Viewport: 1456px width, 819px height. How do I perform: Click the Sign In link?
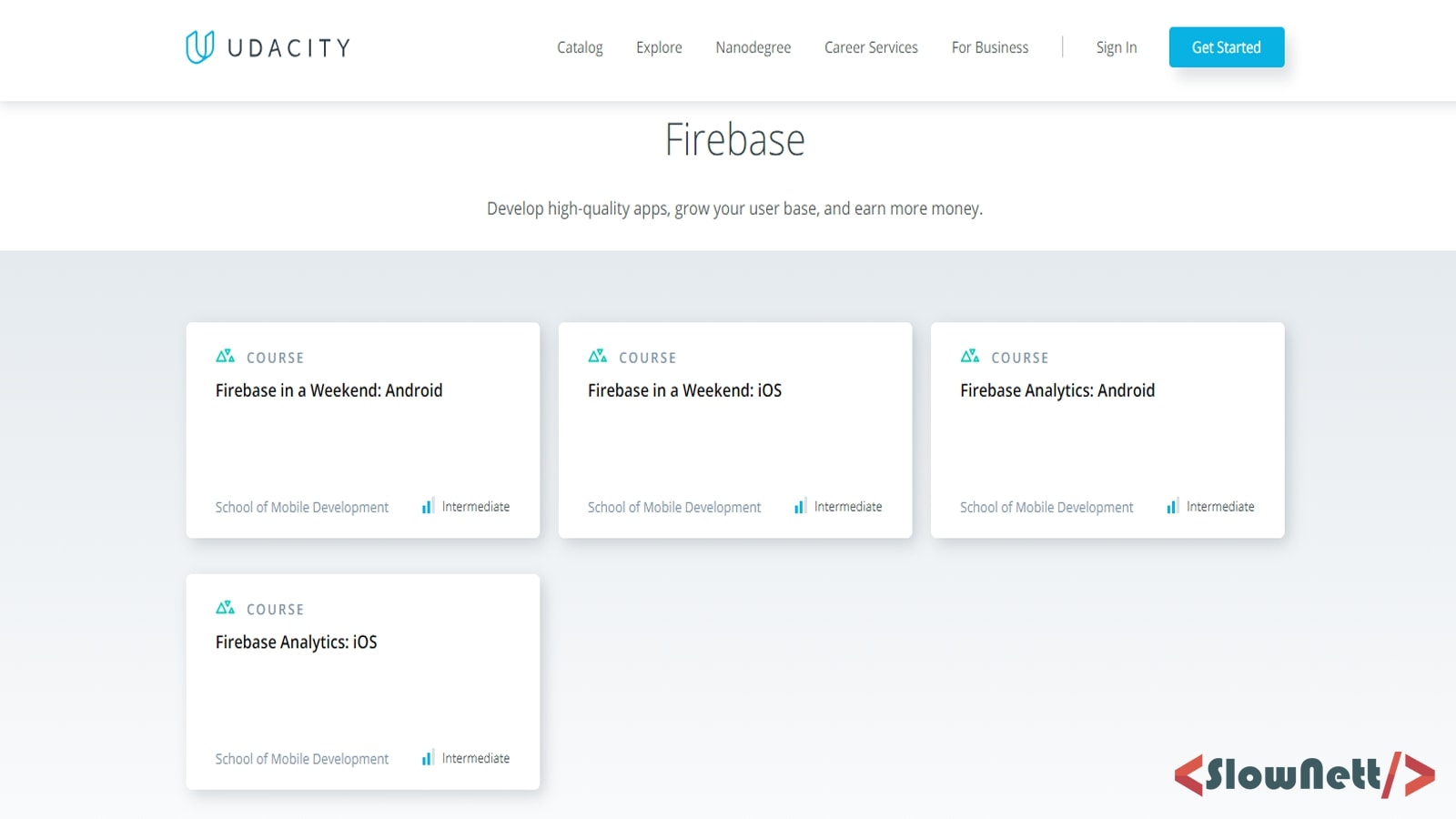pyautogui.click(x=1116, y=47)
